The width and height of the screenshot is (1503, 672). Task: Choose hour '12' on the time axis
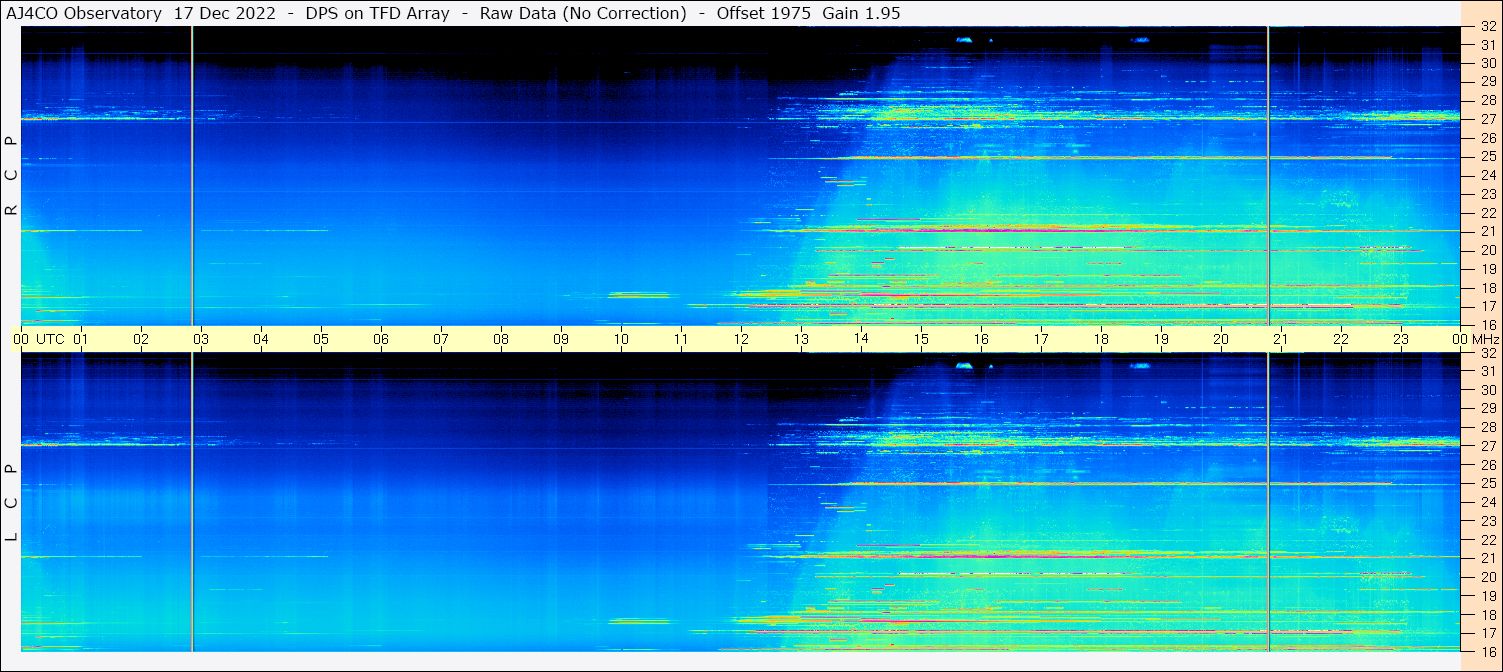[x=741, y=339]
